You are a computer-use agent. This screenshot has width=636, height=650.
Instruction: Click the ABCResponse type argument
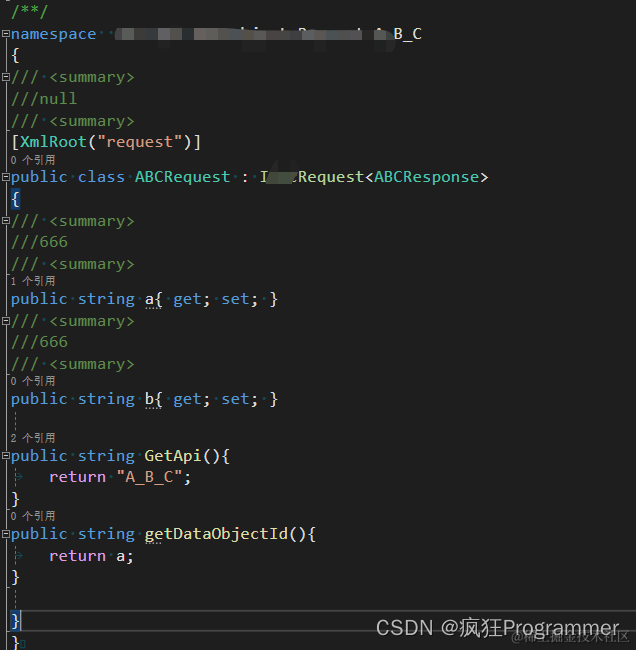click(x=427, y=177)
